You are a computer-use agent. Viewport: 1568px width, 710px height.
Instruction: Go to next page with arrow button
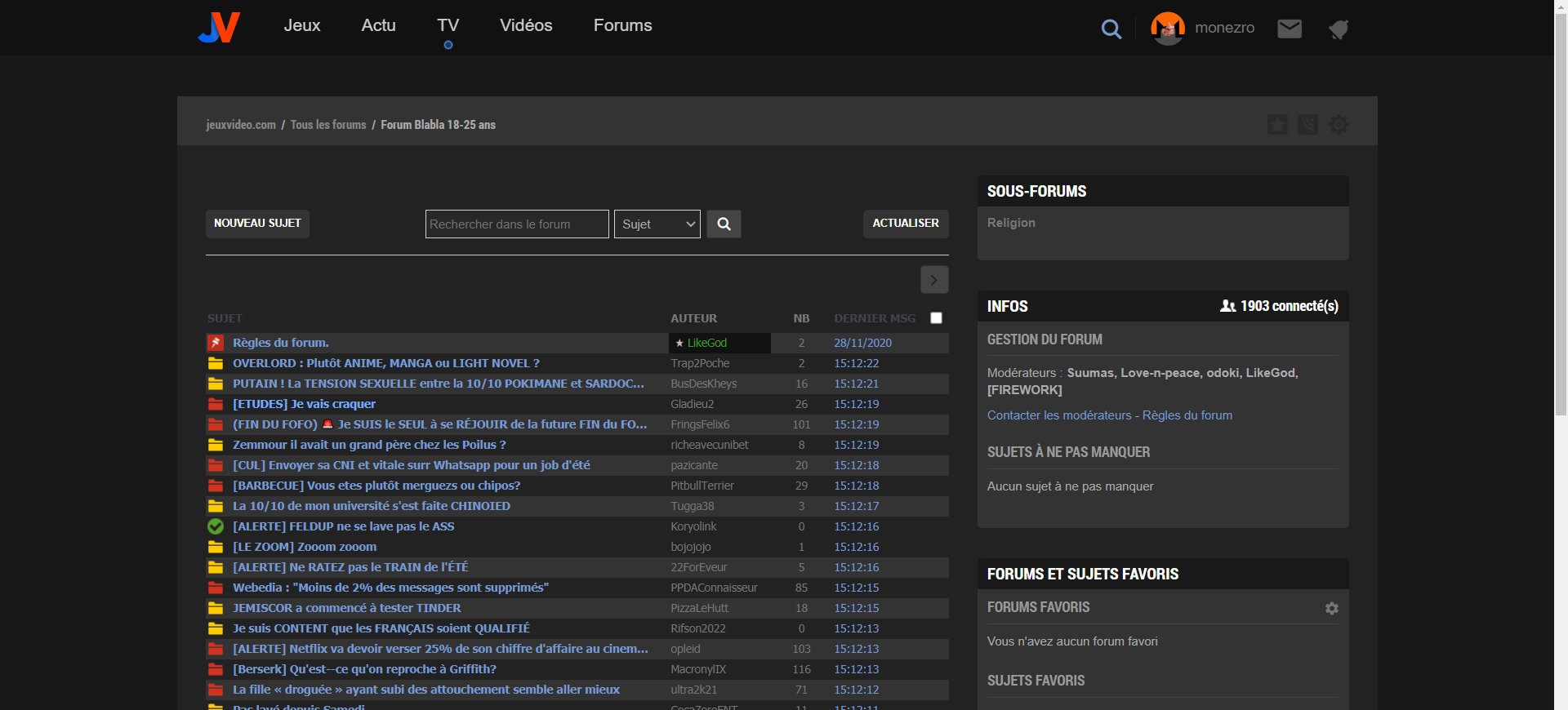(x=933, y=279)
